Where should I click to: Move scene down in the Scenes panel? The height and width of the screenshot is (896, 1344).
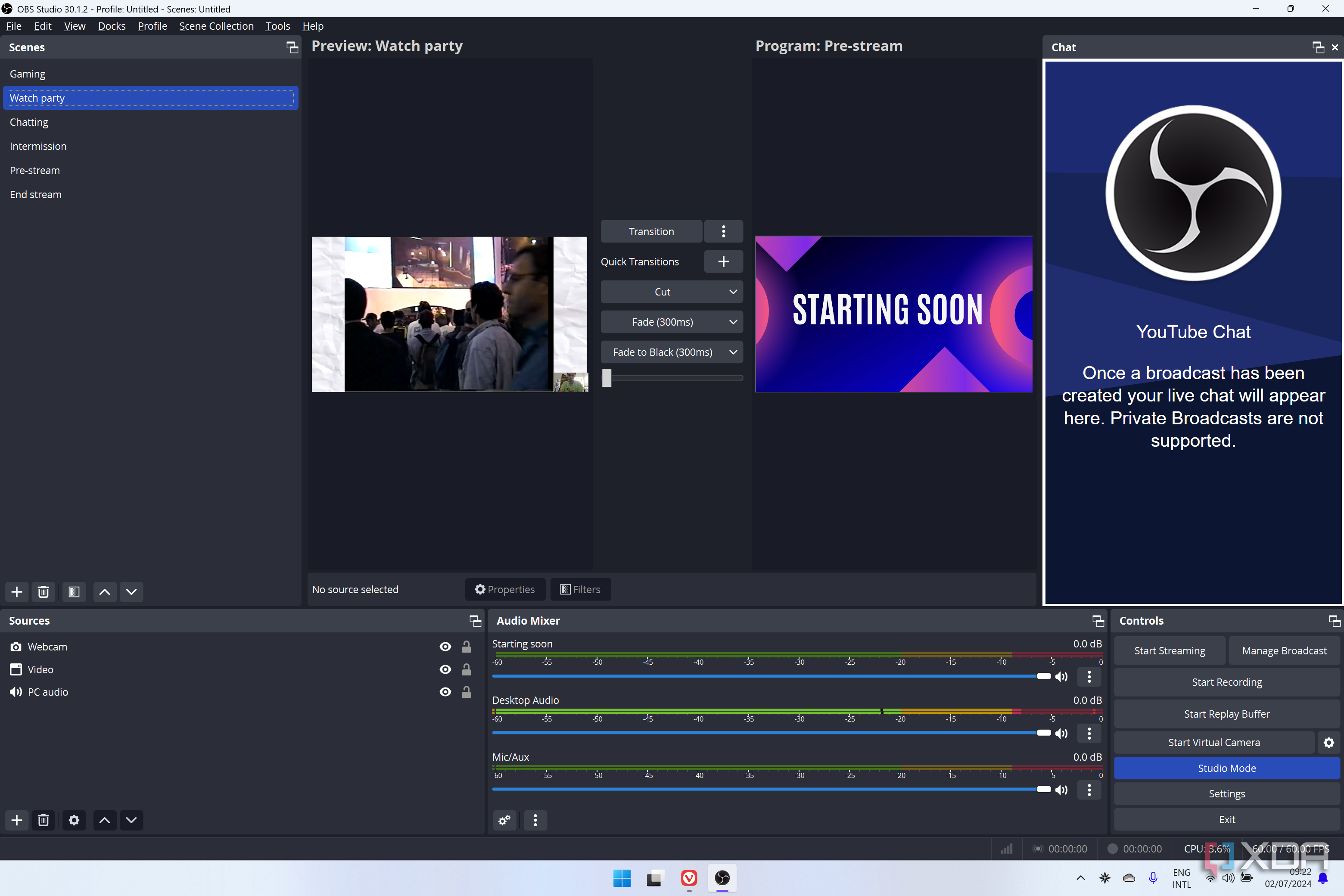coord(131,591)
